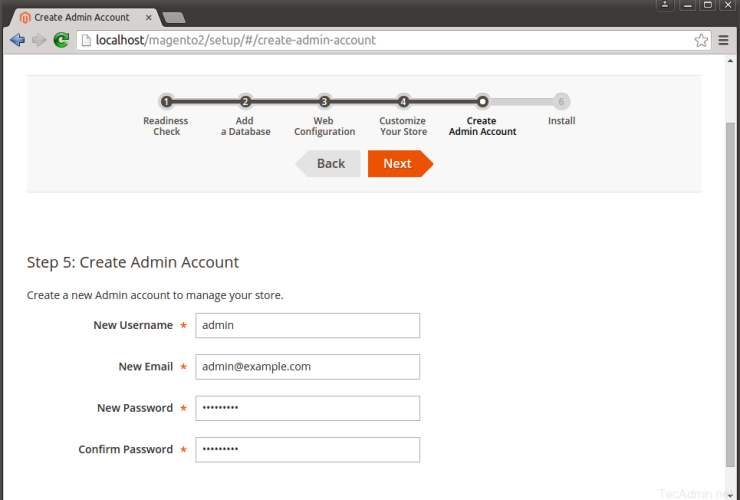
Task: Switch to the Create Admin Account tab
Action: point(80,17)
